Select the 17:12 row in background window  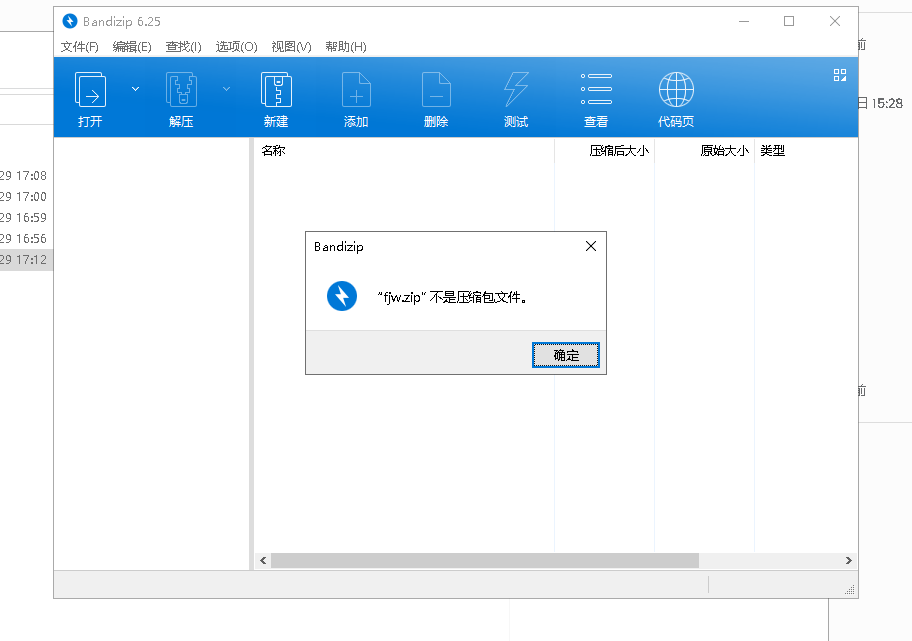26,259
